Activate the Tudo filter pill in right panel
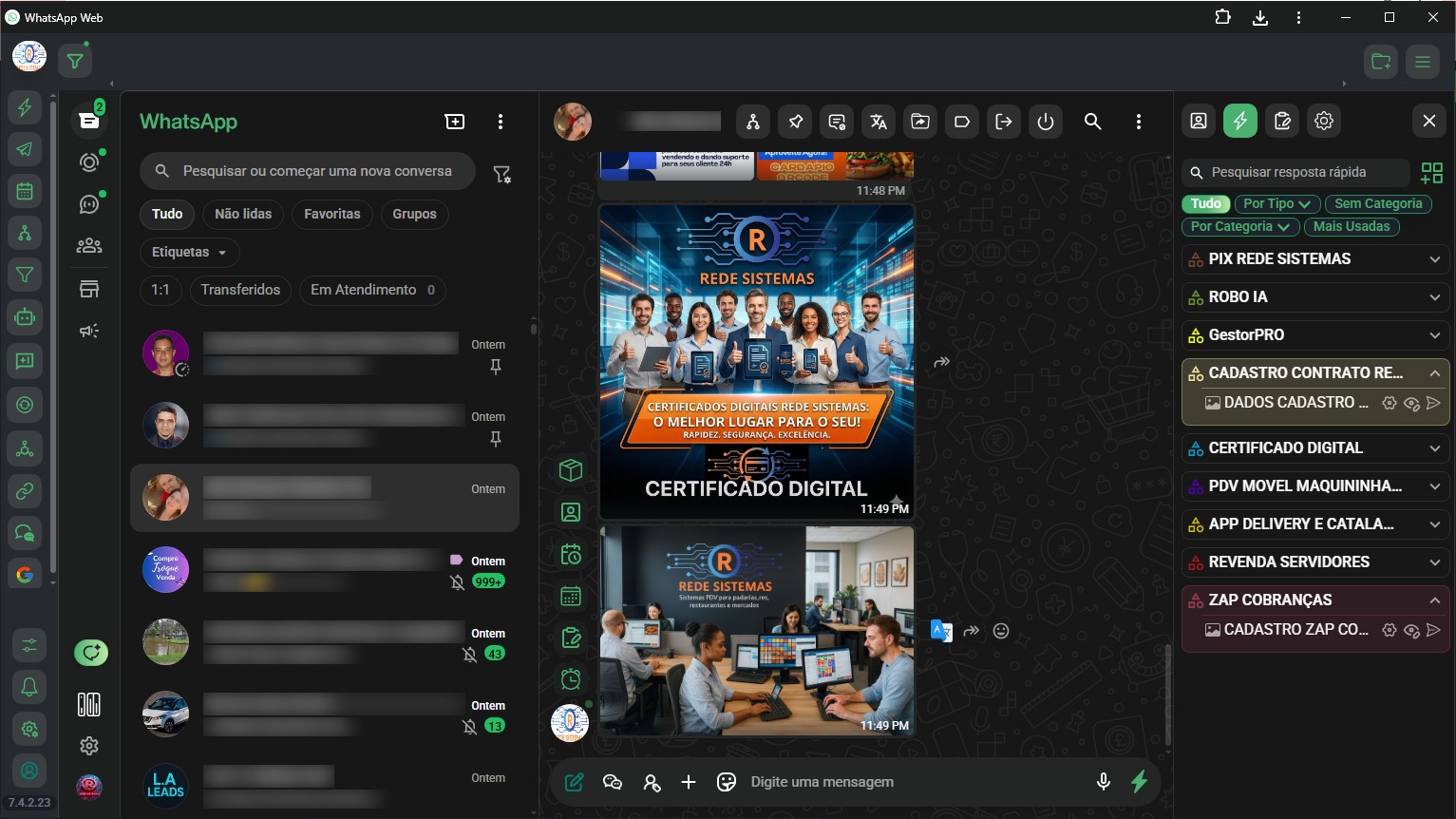This screenshot has height=819, width=1456. pos(1205,203)
